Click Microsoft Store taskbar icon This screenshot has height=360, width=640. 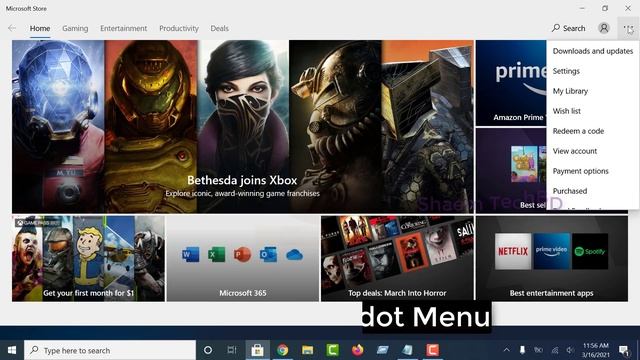tap(257, 350)
